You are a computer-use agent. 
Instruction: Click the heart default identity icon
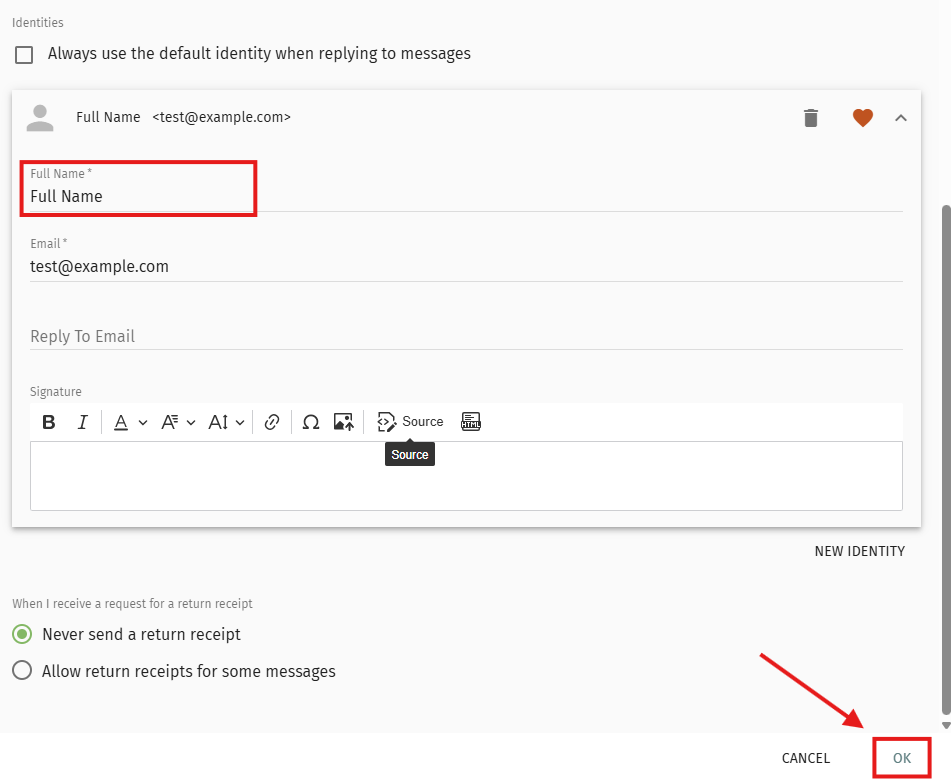(863, 118)
